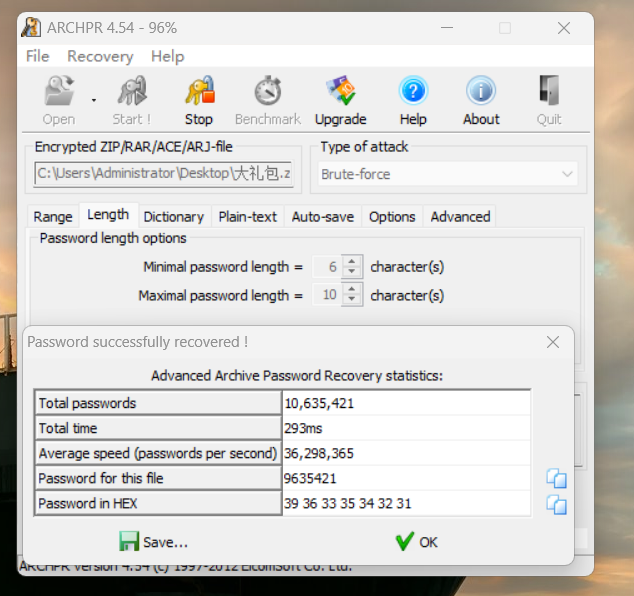
Task: Open the Plain-text tab
Action: pos(247,217)
